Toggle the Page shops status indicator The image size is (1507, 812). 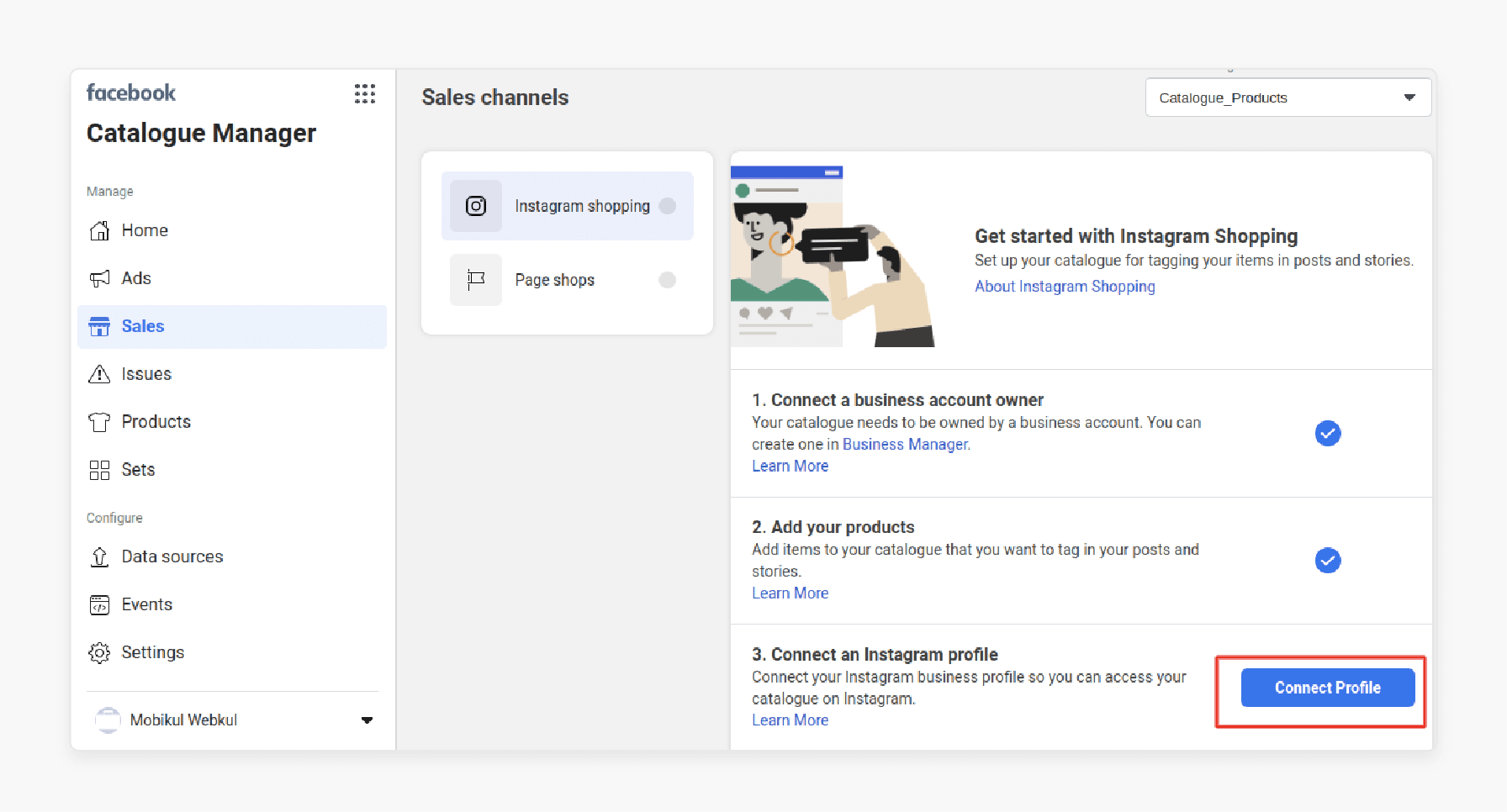pyautogui.click(x=668, y=280)
